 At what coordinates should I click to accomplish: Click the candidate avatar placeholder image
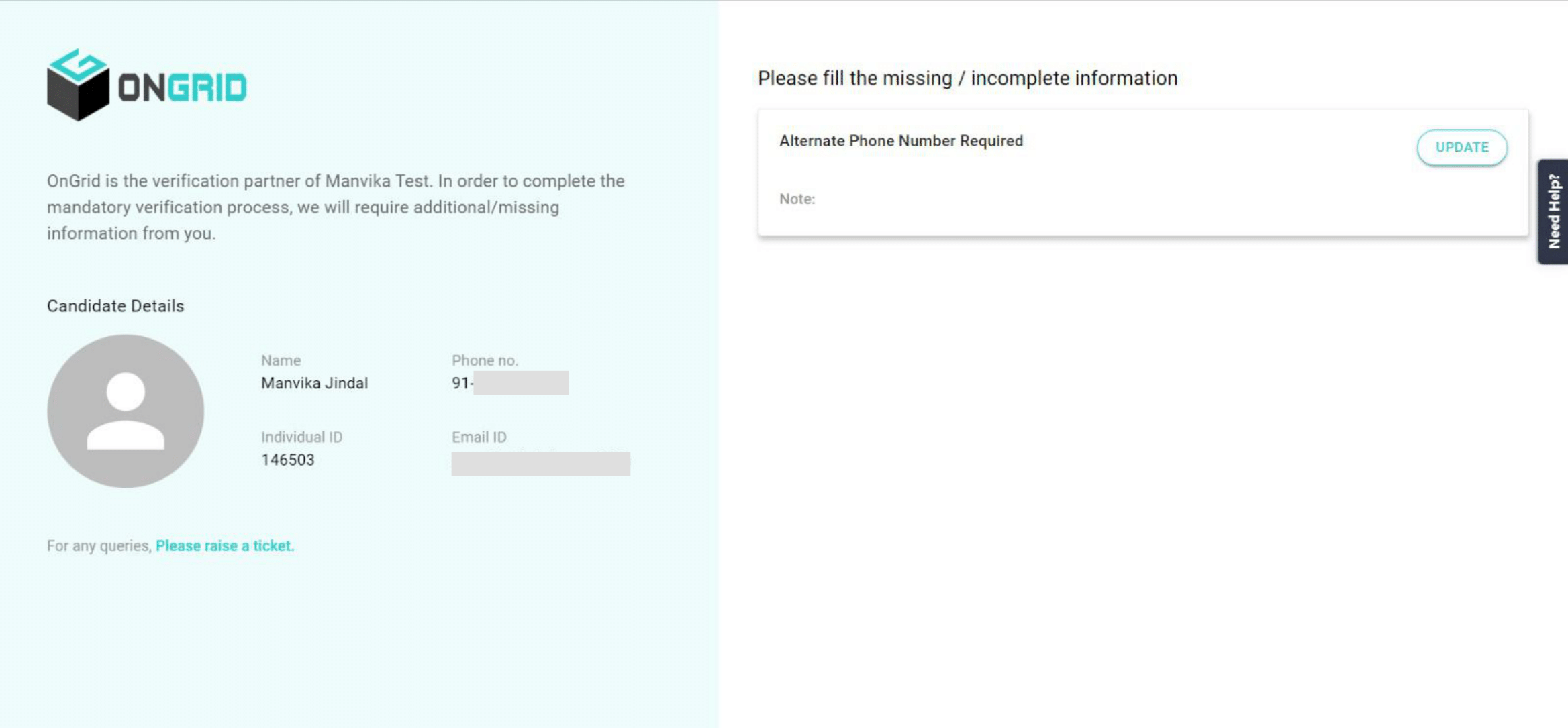(126, 411)
